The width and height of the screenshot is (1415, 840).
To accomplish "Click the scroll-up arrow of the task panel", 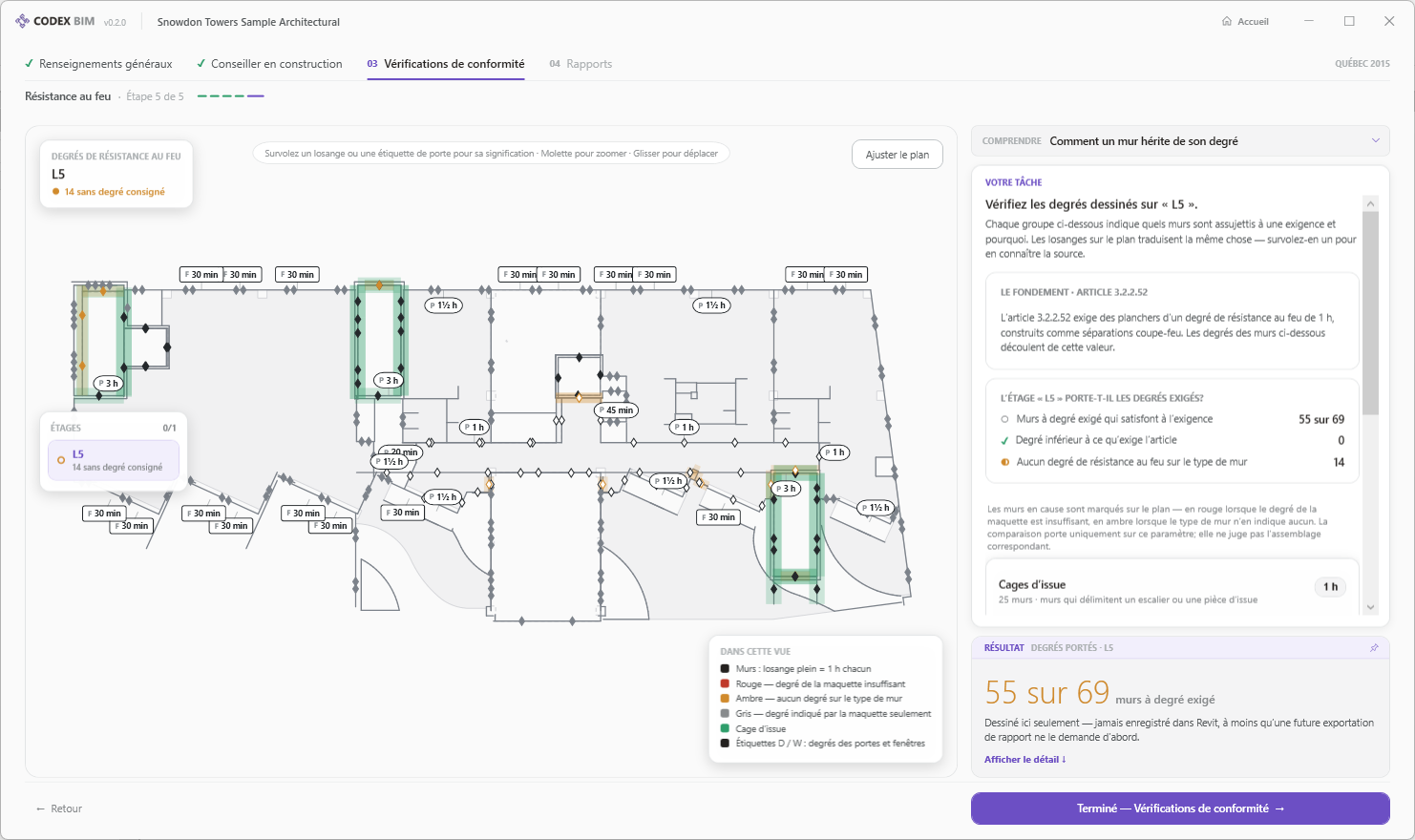I will tap(1371, 203).
